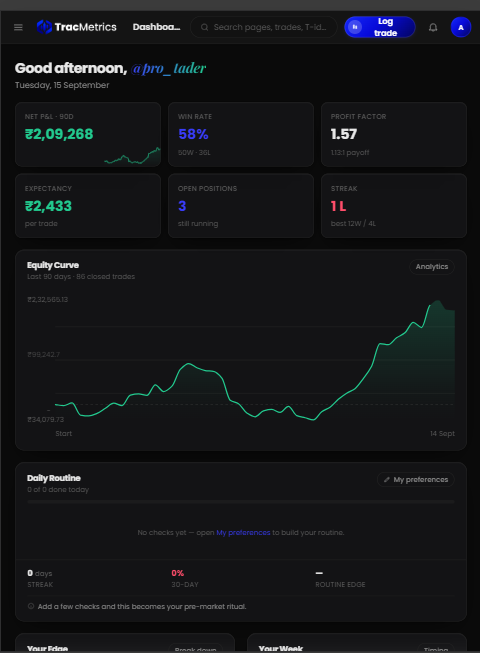This screenshot has height=653, width=480.
Task: Click the Net P&L sparkline chart
Action: 132,156
